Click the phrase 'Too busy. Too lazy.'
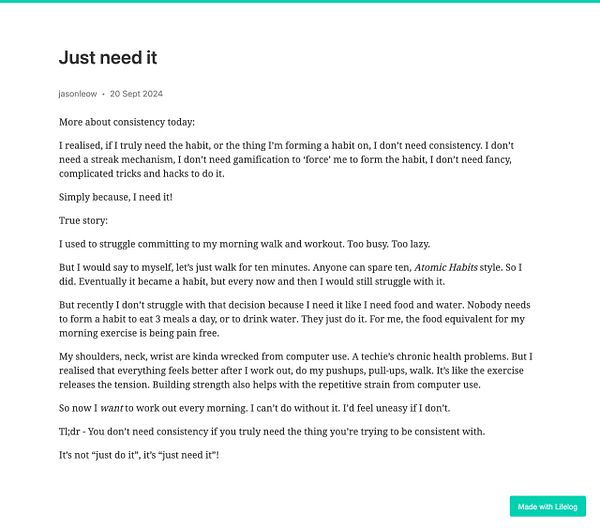The height and width of the screenshot is (528, 600). (x=388, y=244)
